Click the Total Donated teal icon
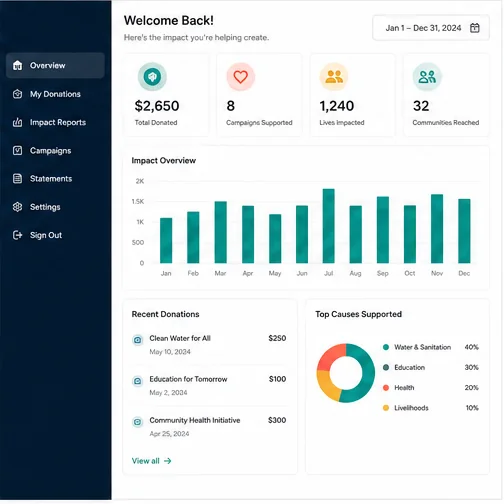This screenshot has height=504, width=504. click(x=152, y=77)
